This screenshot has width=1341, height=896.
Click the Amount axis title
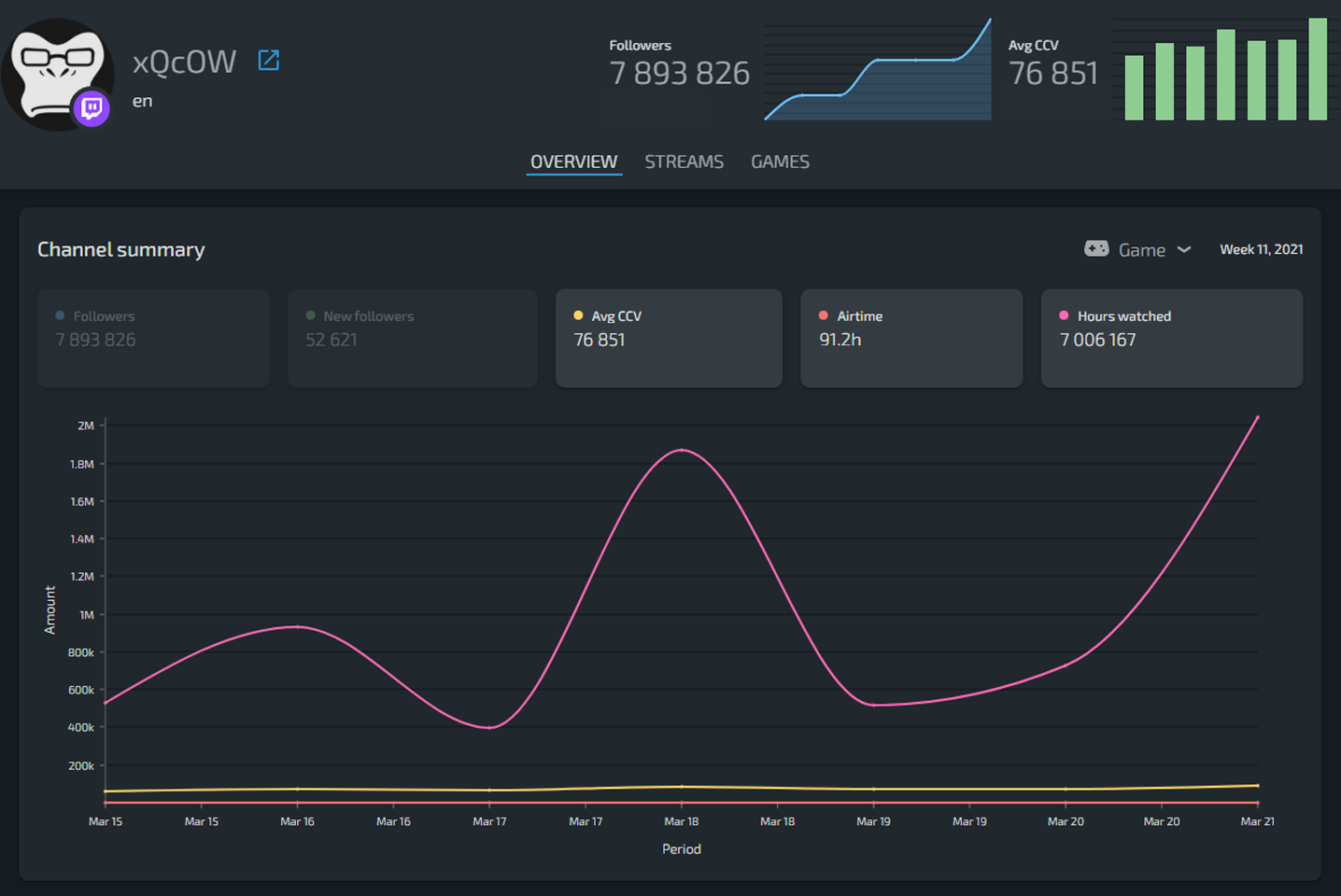(50, 610)
